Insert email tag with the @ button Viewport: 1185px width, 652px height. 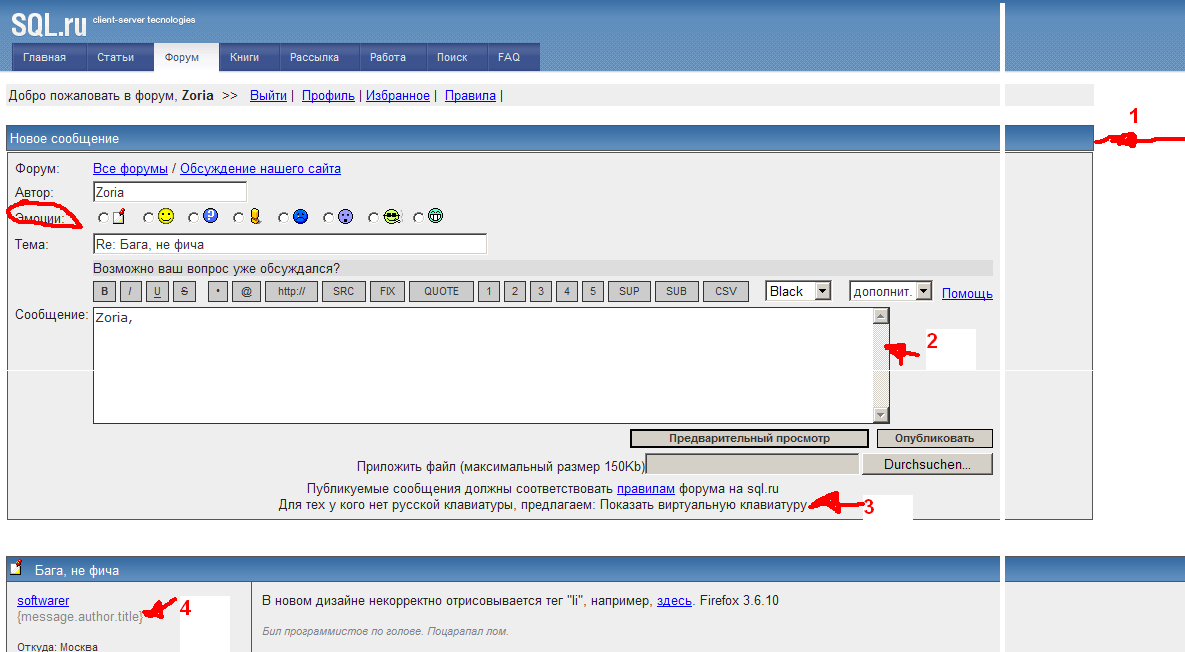tap(247, 292)
